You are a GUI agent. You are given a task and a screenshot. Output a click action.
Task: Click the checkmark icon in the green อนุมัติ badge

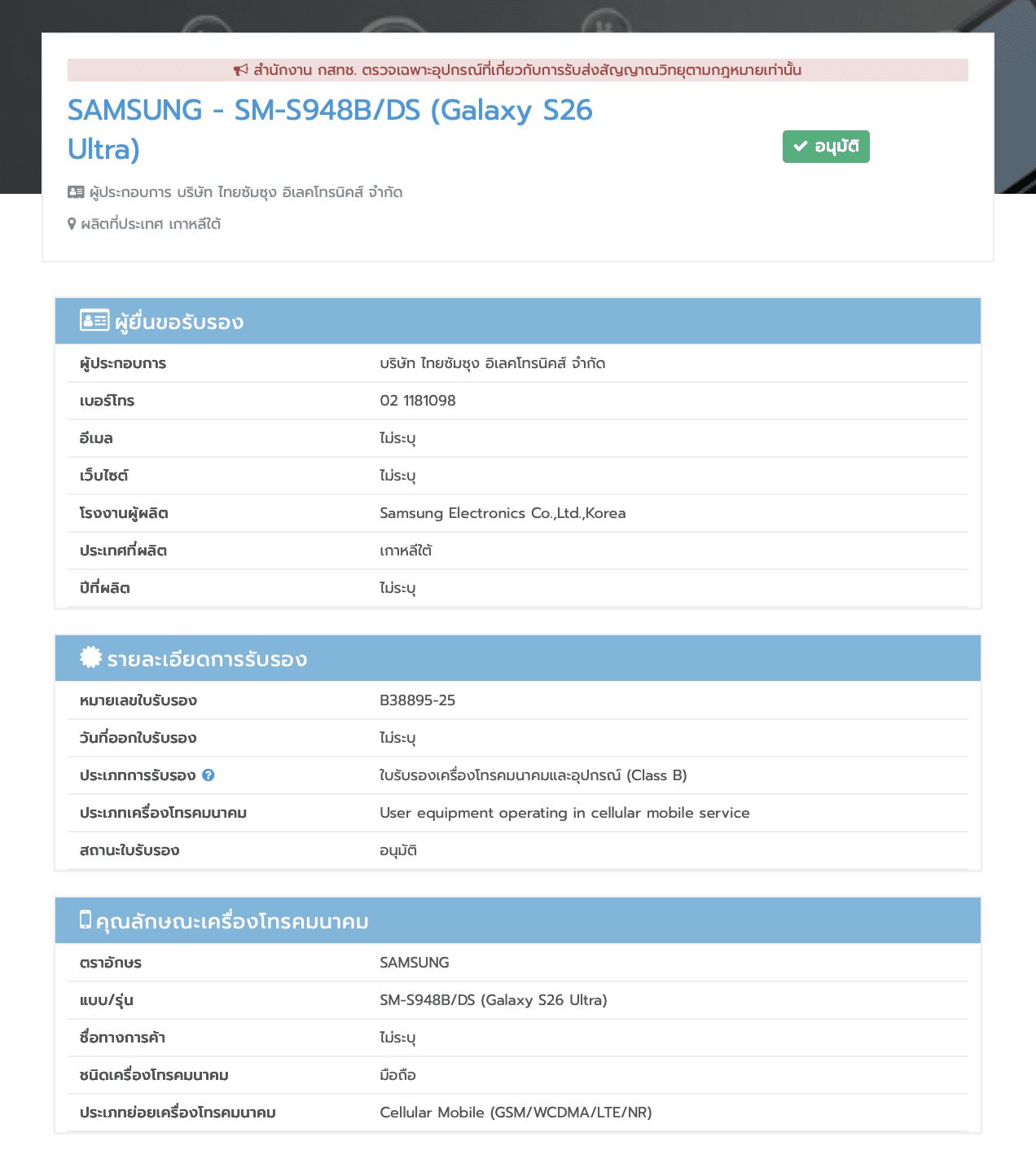click(x=801, y=147)
